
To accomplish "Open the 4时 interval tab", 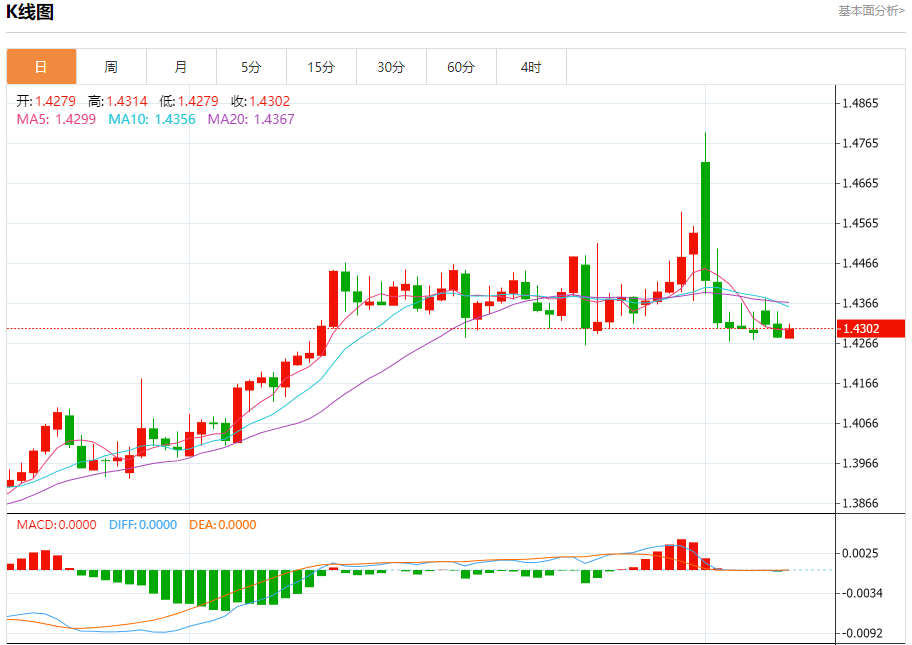I will (531, 67).
